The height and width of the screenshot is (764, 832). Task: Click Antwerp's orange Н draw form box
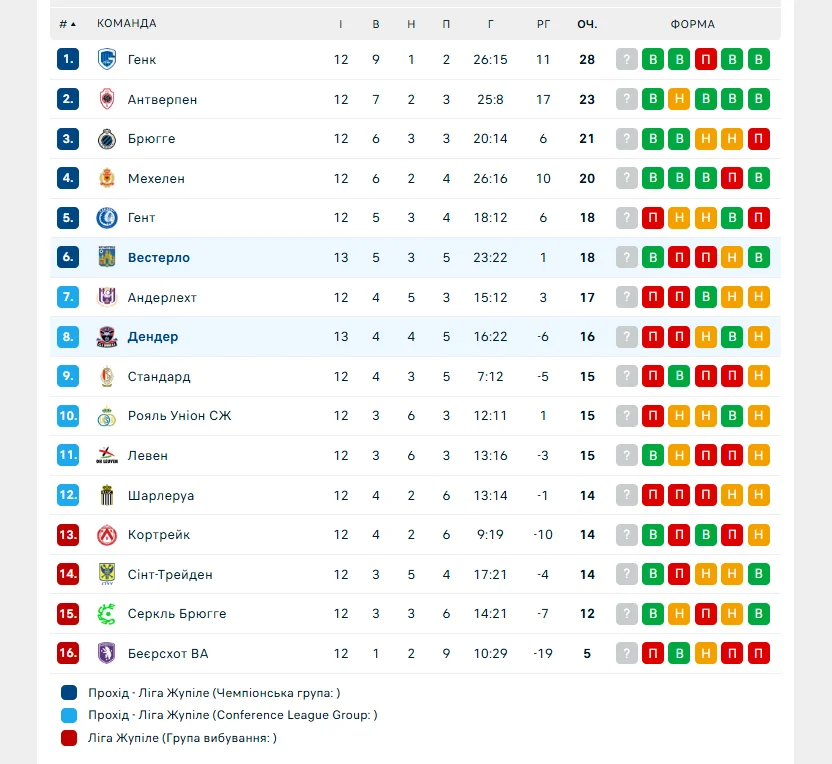pyautogui.click(x=680, y=99)
